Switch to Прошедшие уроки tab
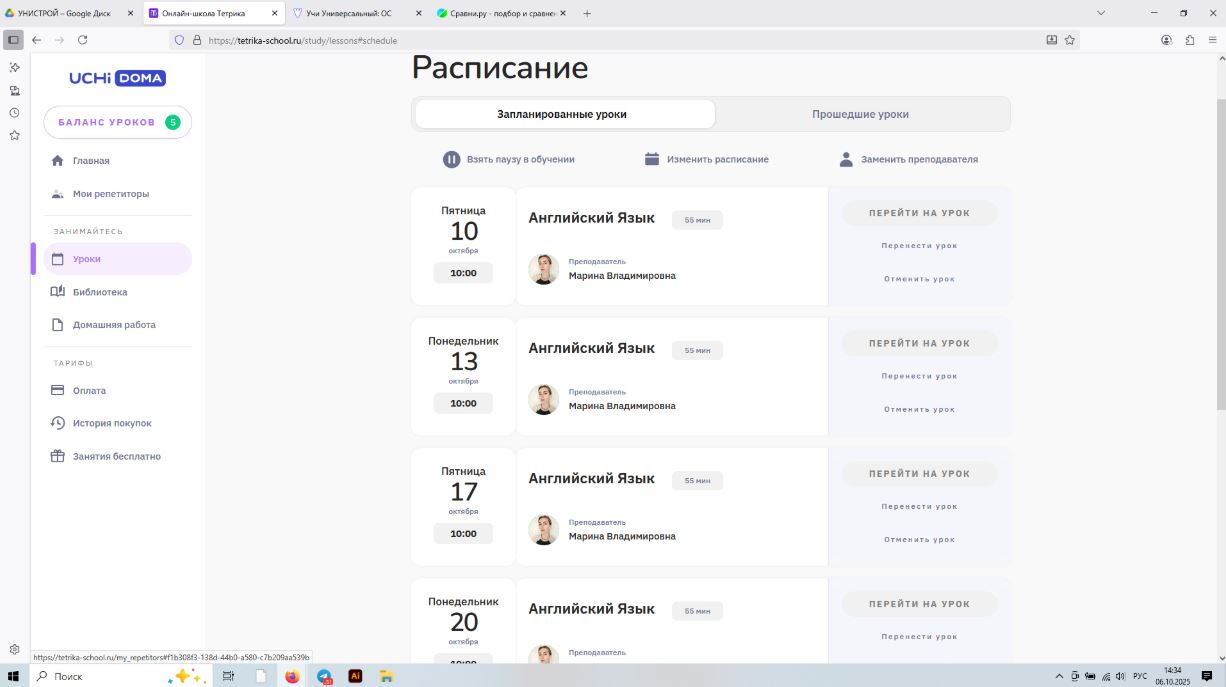This screenshot has height=687, width=1226. coord(860,114)
